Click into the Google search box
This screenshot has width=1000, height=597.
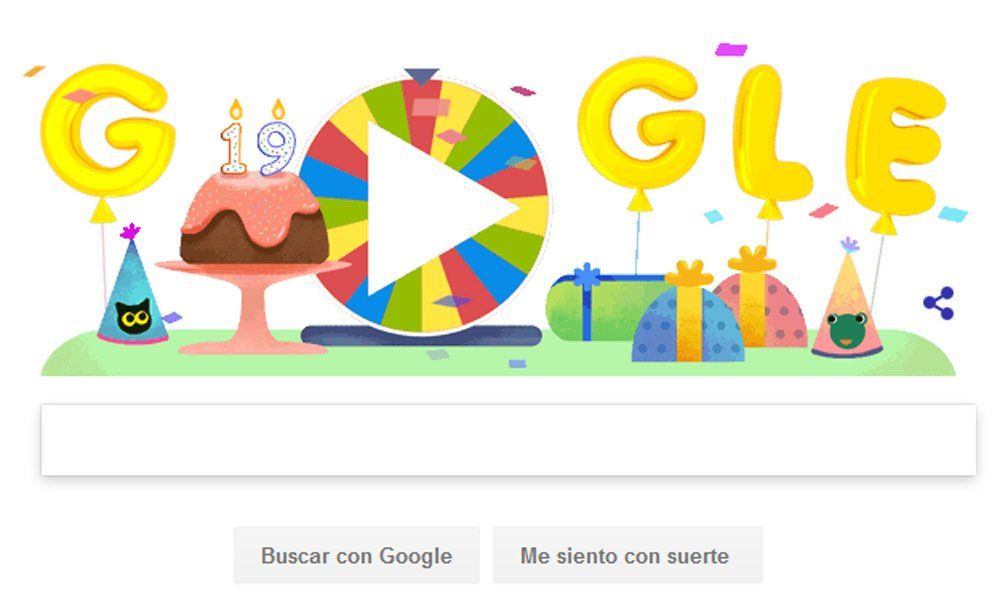pos(508,439)
